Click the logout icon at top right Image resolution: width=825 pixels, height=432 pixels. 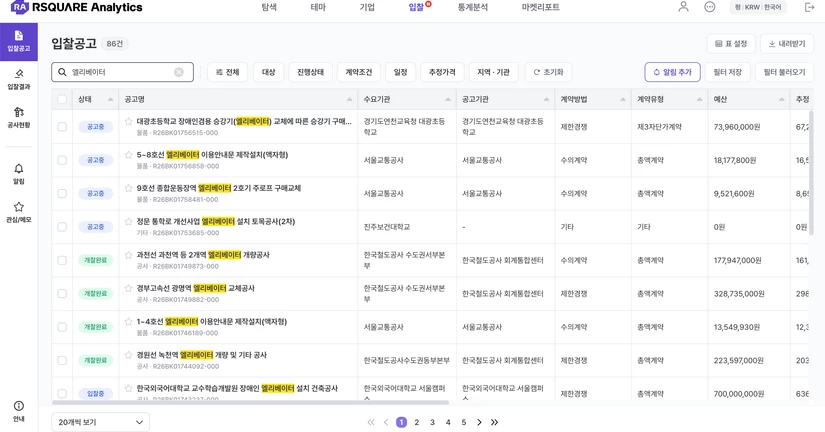pyautogui.click(x=809, y=7)
